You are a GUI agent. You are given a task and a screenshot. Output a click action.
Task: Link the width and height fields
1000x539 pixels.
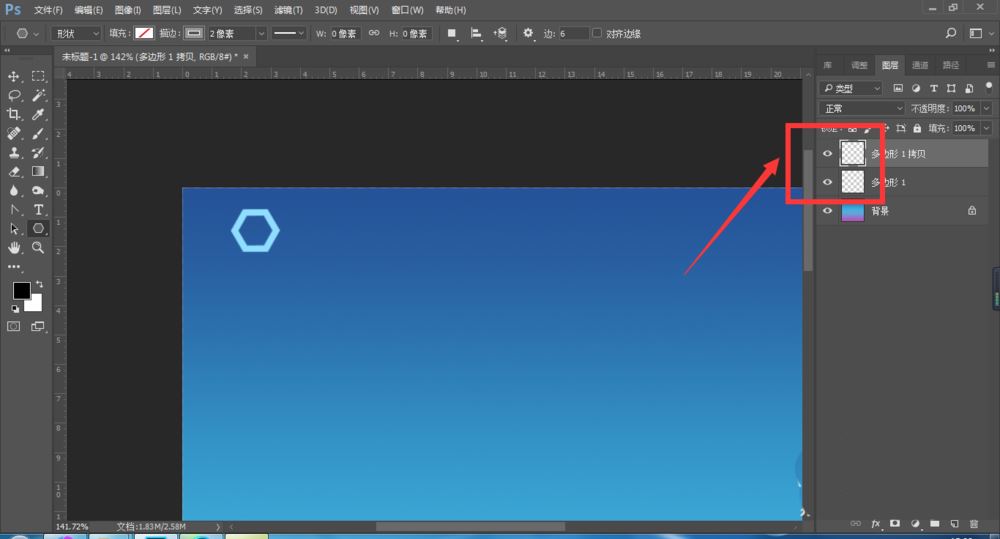[374, 33]
